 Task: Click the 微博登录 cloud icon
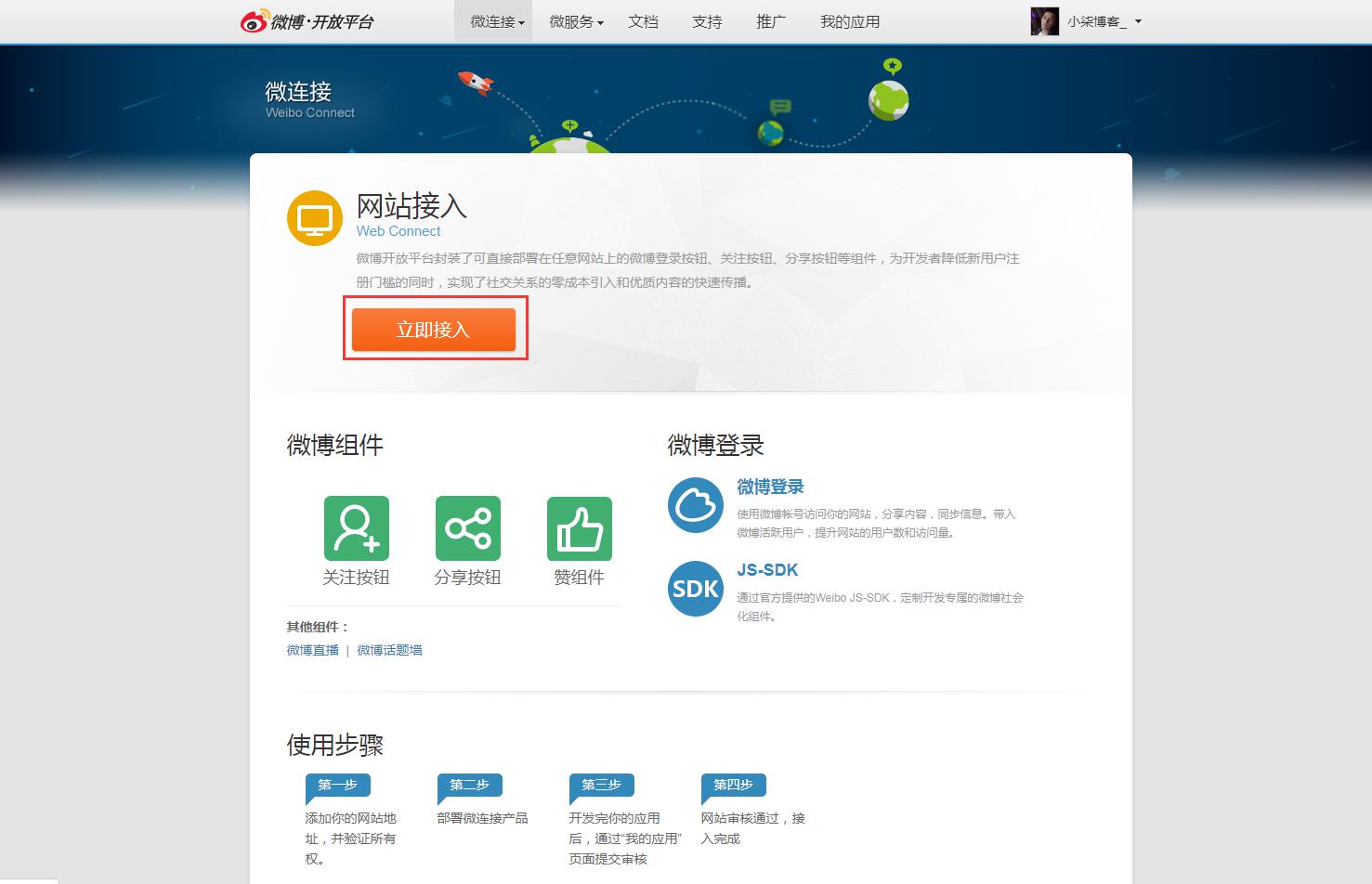click(x=696, y=505)
